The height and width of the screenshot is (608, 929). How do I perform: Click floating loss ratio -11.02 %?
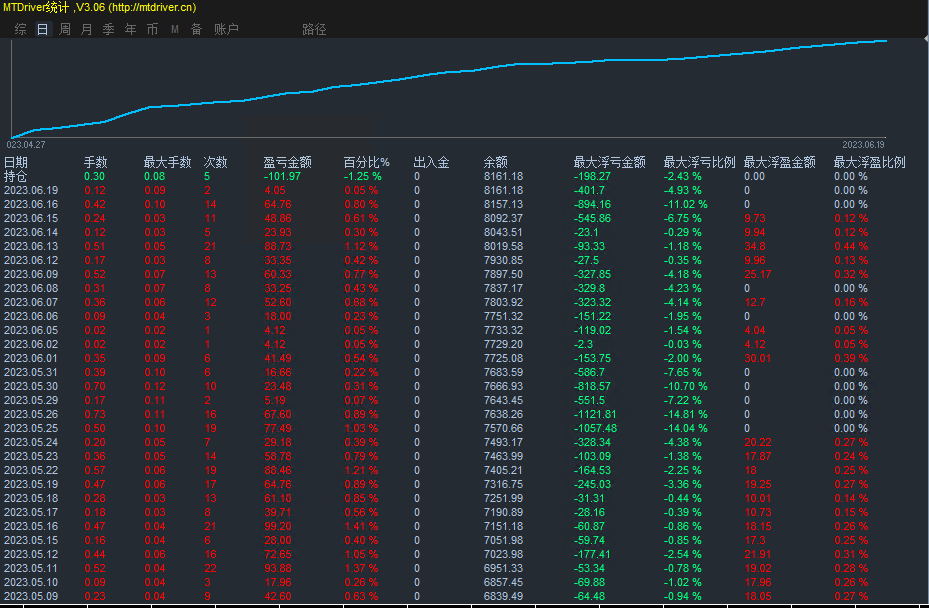click(x=685, y=204)
